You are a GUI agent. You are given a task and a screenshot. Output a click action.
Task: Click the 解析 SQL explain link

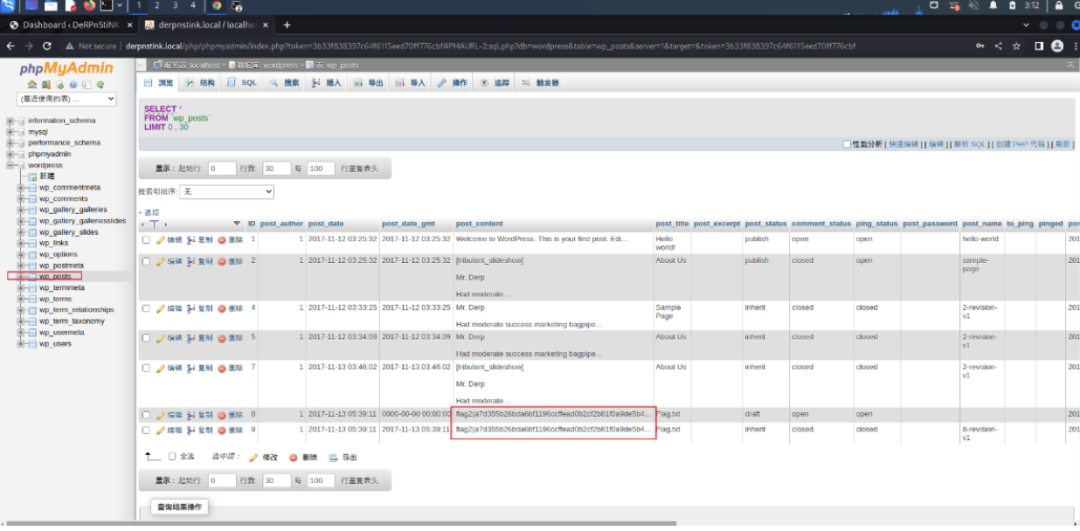tap(970, 145)
